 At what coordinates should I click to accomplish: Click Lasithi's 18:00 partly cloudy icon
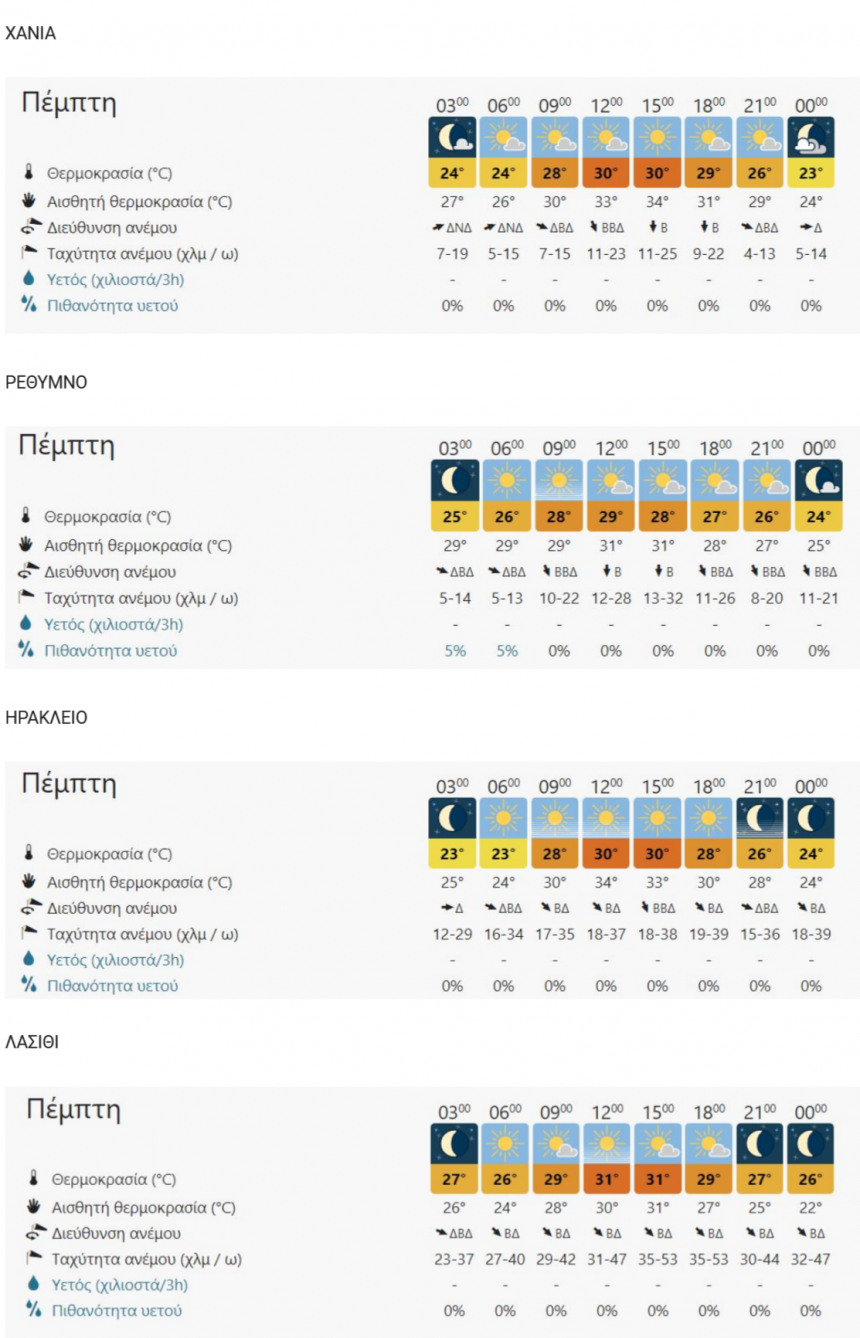click(708, 1143)
